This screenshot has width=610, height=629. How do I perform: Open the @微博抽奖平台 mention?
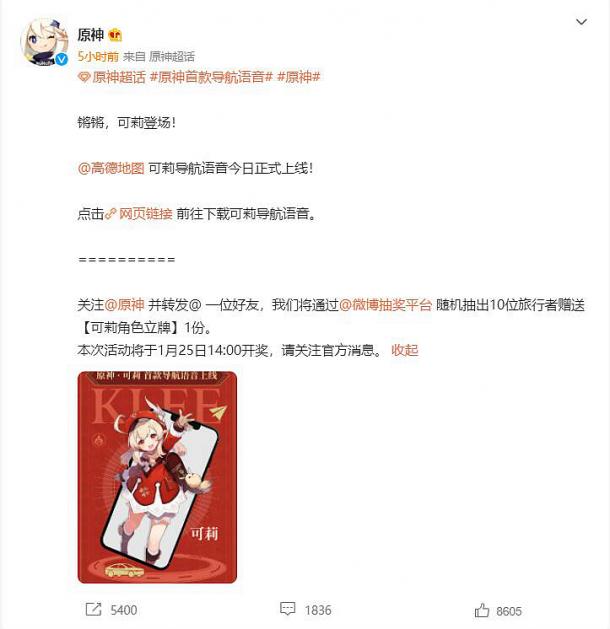(385, 305)
